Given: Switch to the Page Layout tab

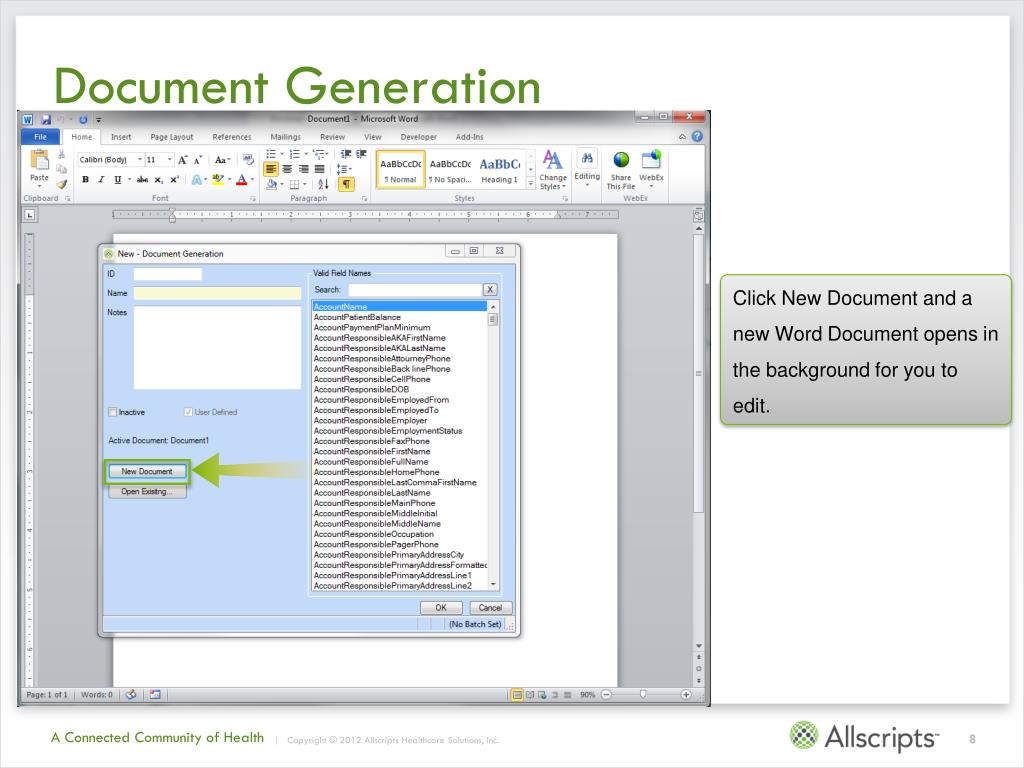Looking at the screenshot, I should [172, 137].
